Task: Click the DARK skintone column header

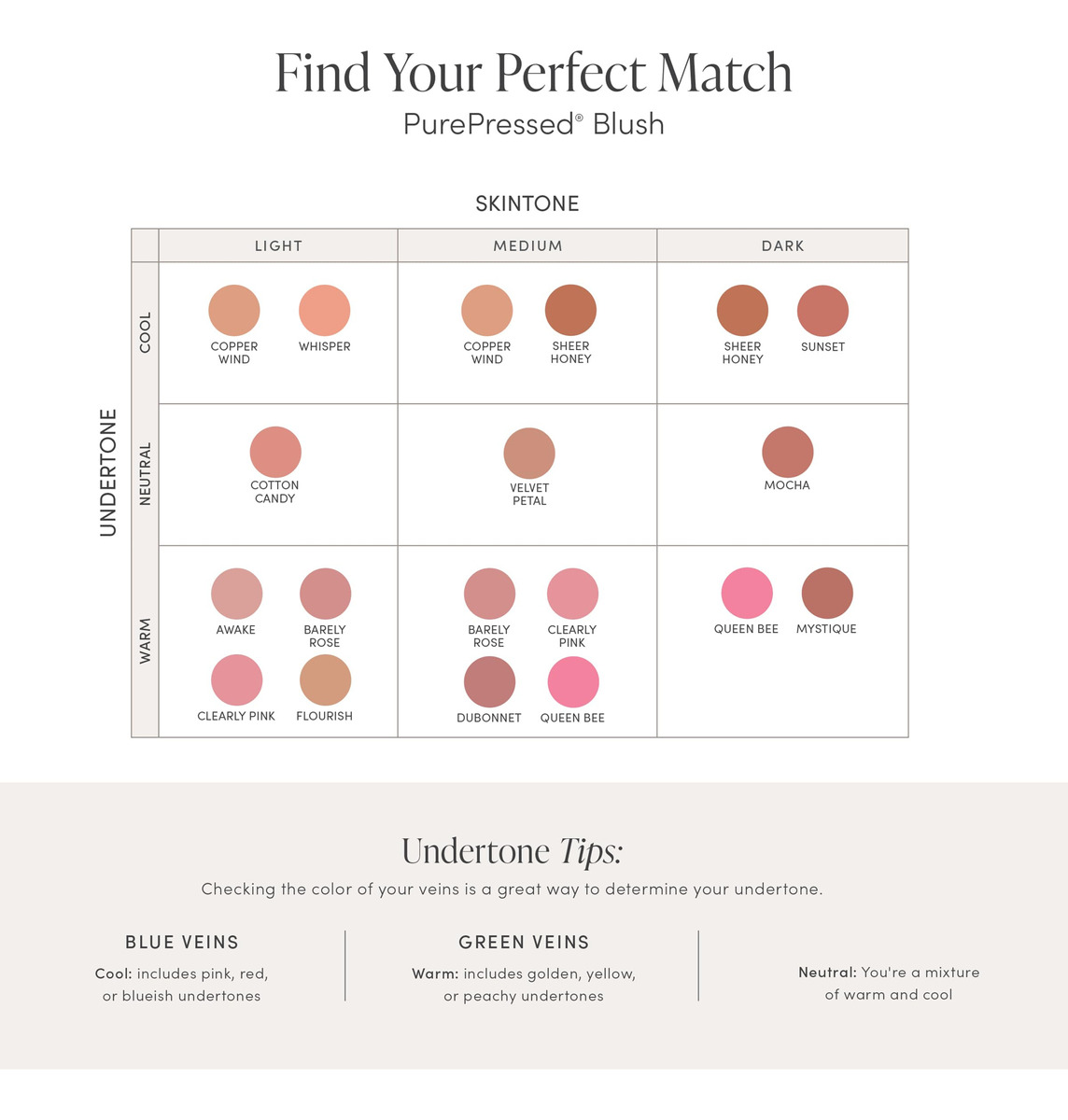Action: (x=782, y=246)
